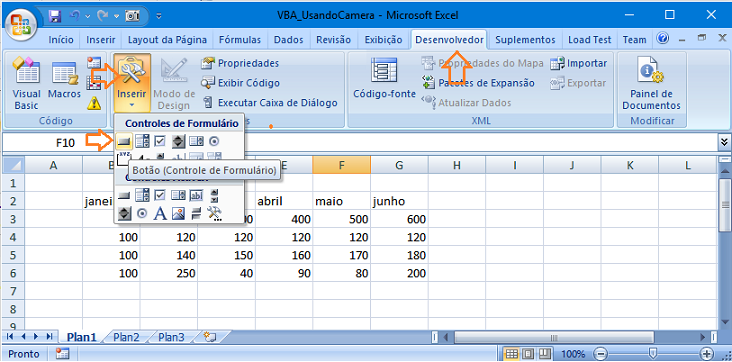The height and width of the screenshot is (362, 732).
Task: Insert ActiveX command button
Action: (124, 195)
